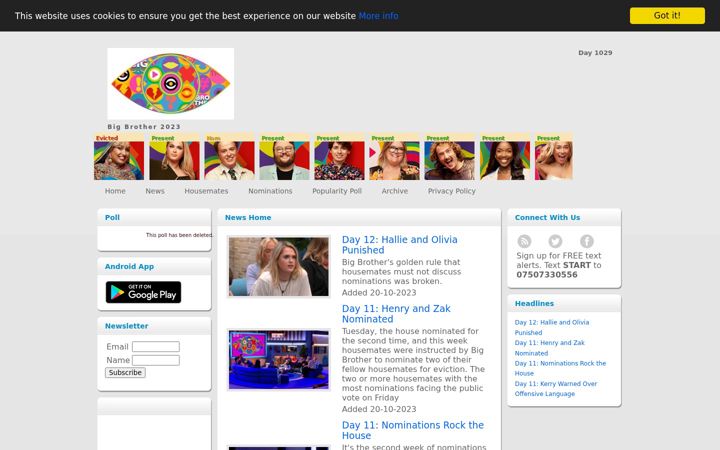Click the Newsletter Name input field
720x450 pixels.
point(156,360)
